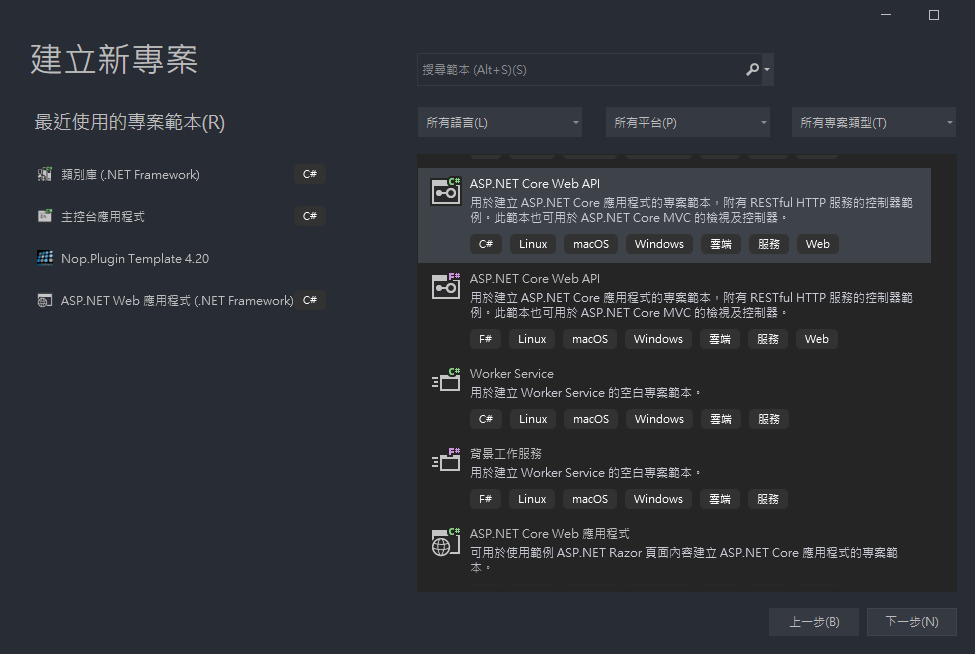Screen dimensions: 975x654
Task: Click the Razor description of ASP.NET Core Web 應用程式
Action: click(x=683, y=560)
